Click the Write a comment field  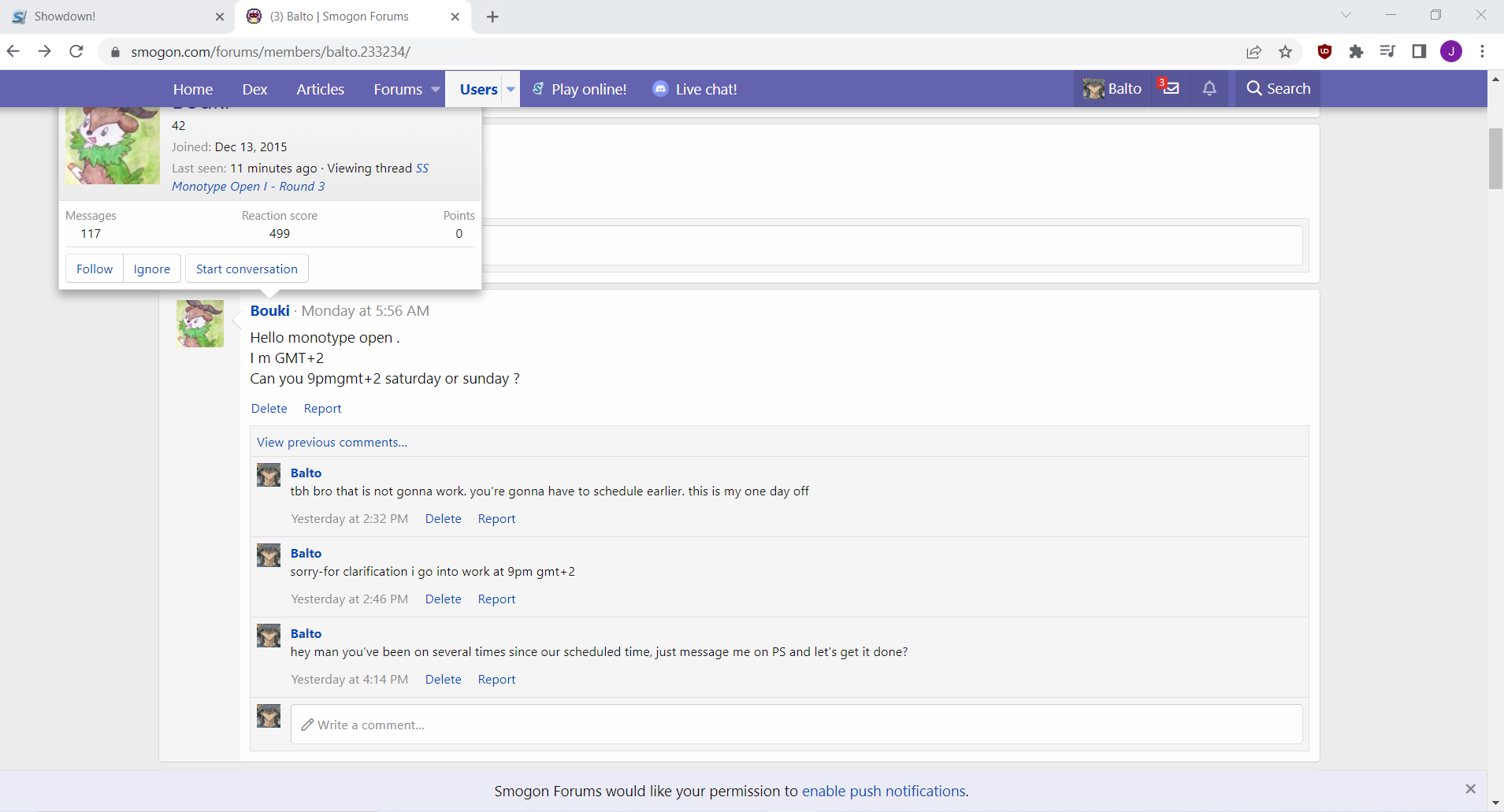pos(797,725)
